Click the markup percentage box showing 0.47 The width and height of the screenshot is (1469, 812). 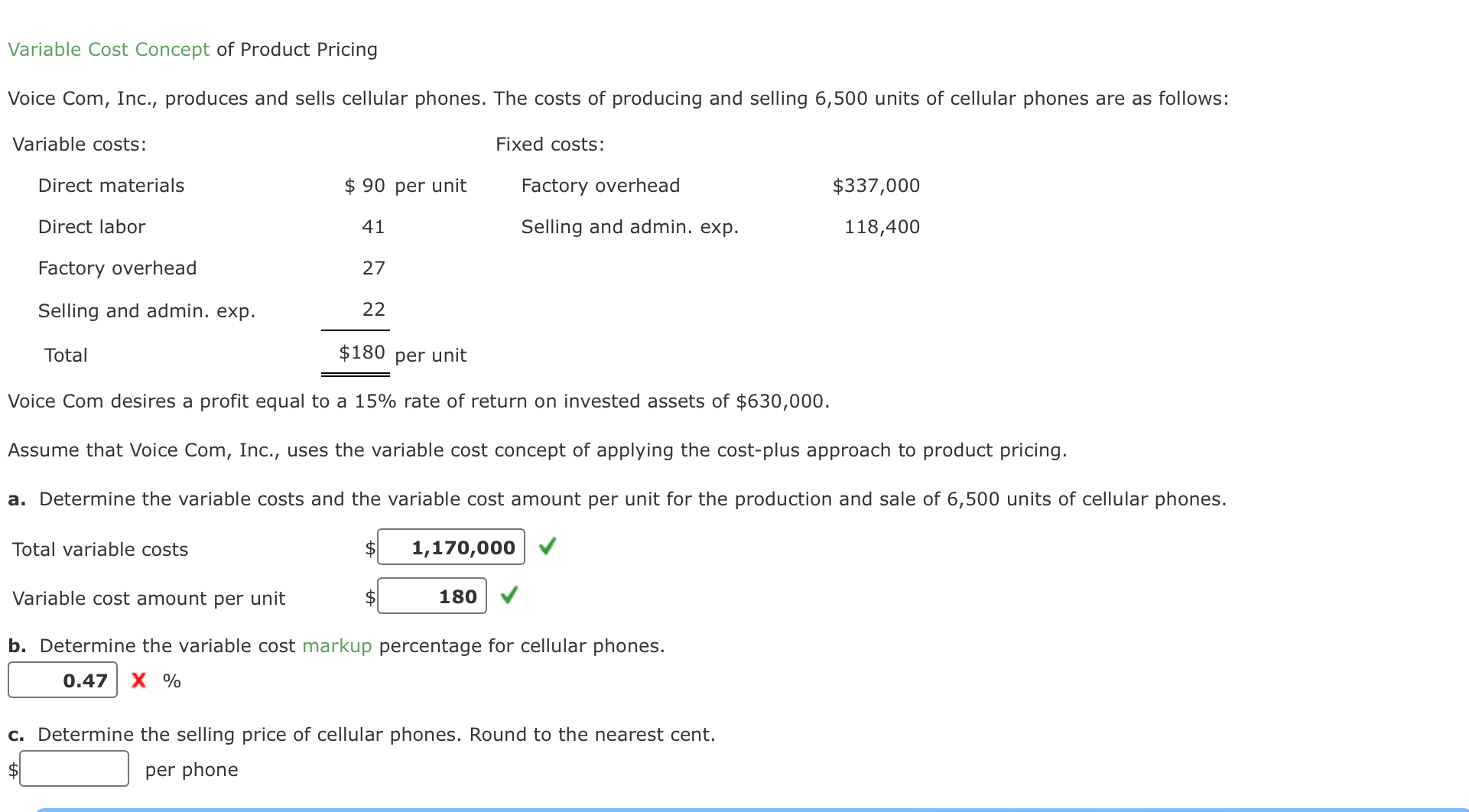click(x=63, y=679)
